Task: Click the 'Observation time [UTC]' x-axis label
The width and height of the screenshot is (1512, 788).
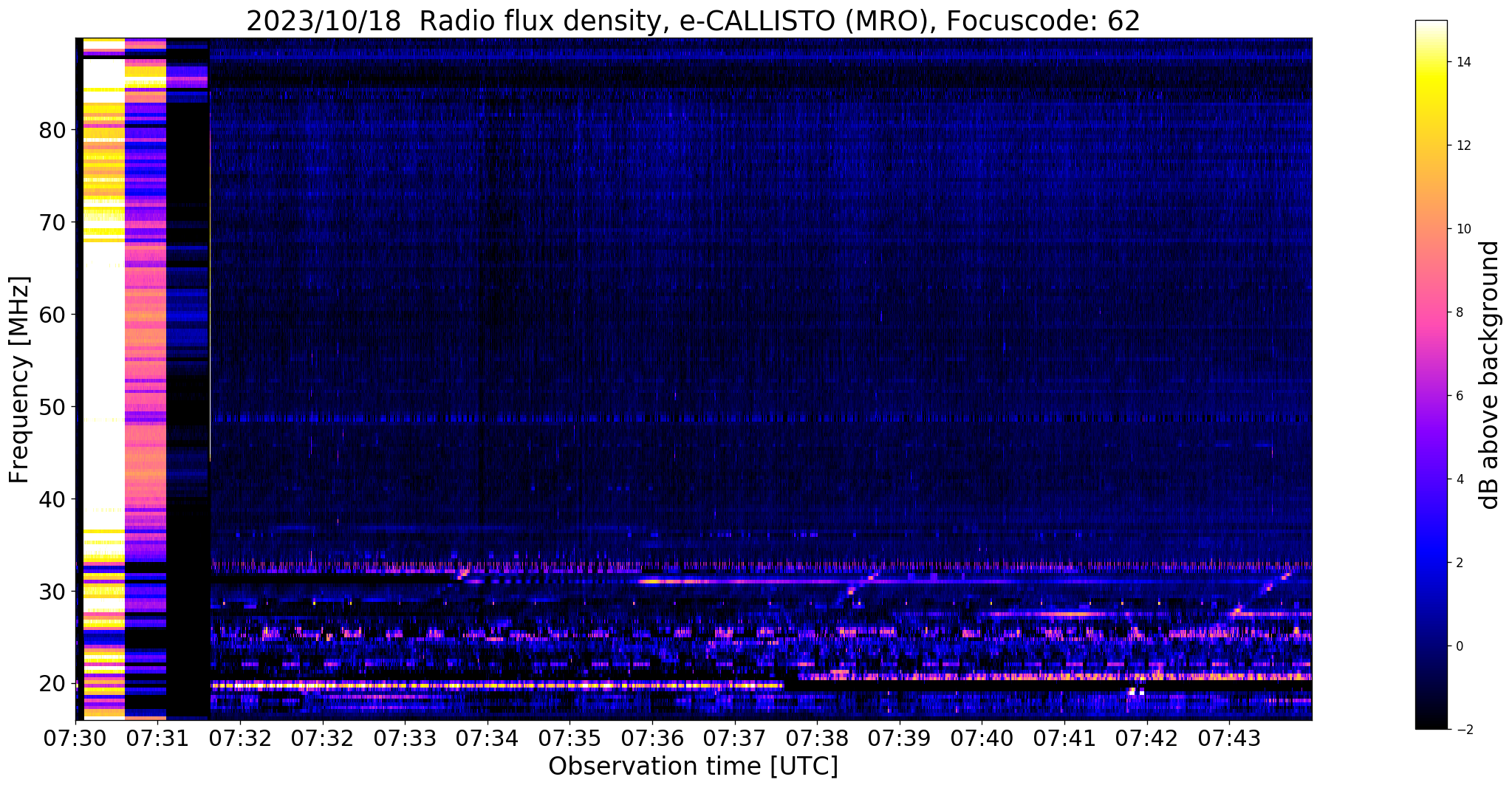Action: pyautogui.click(x=693, y=767)
